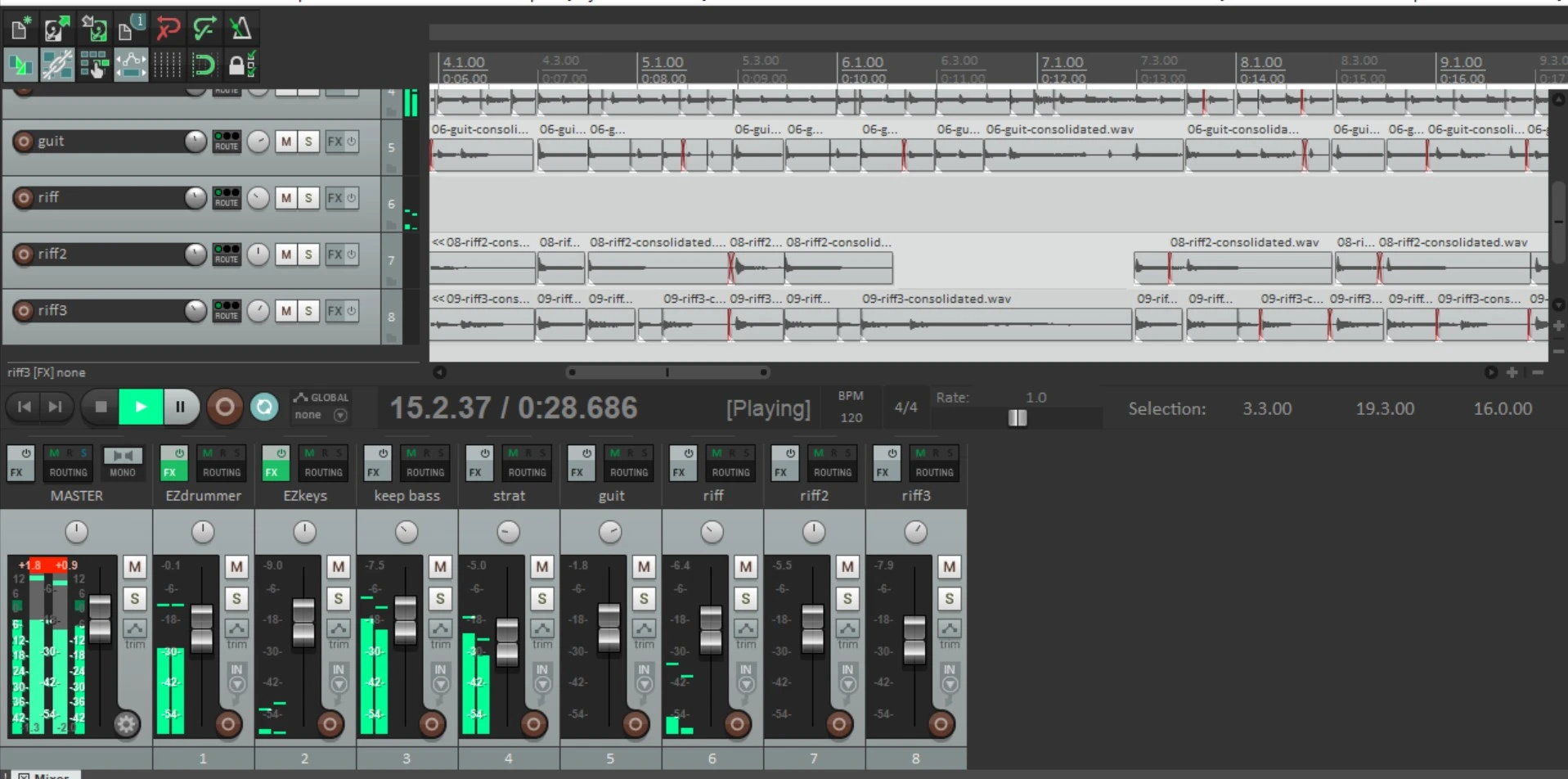Mute the guit track in track panel
Viewport: 1568px width, 779px height.
(285, 142)
